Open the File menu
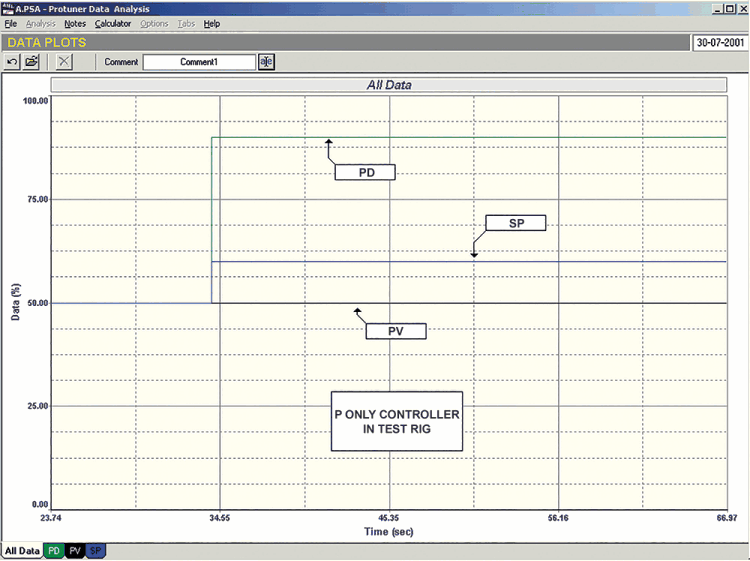Screen dimensions: 750x561 pyautogui.click(x=11, y=23)
